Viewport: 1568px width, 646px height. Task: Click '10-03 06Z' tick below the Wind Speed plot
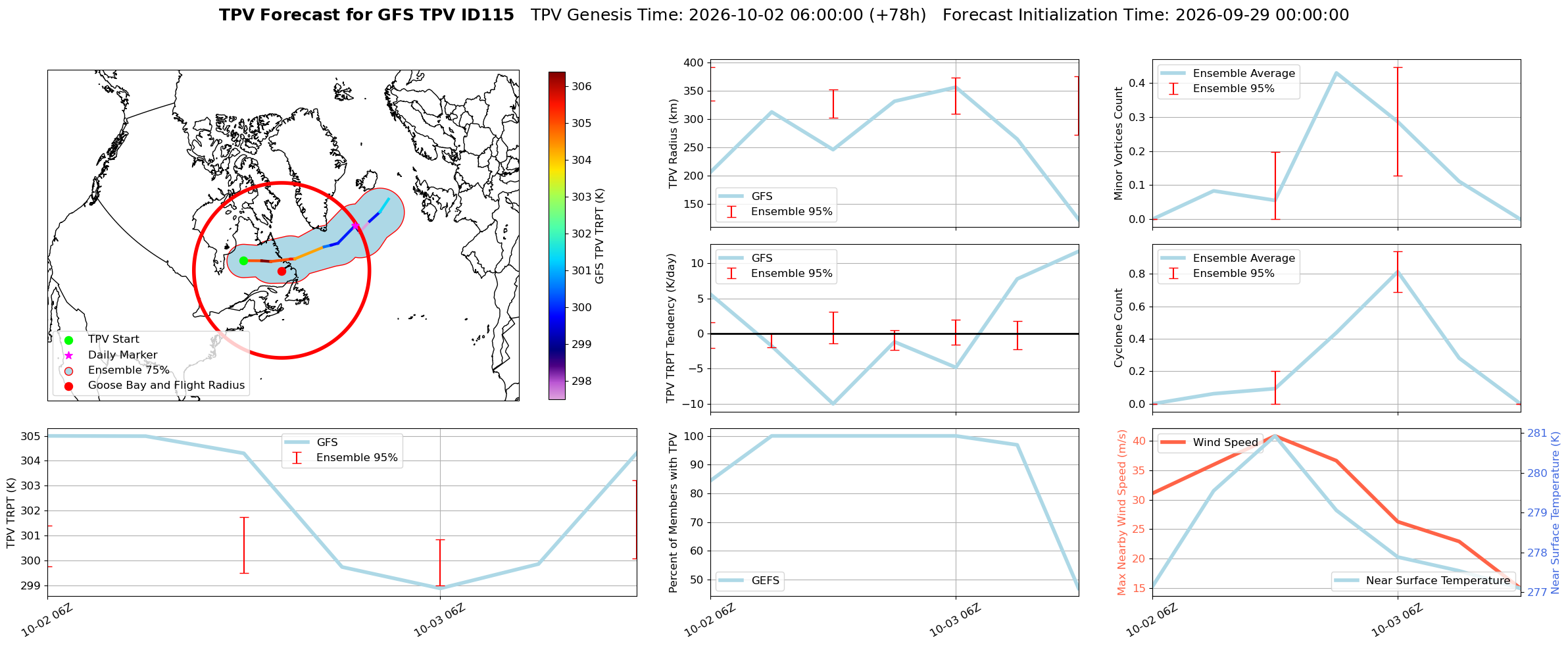1398,619
